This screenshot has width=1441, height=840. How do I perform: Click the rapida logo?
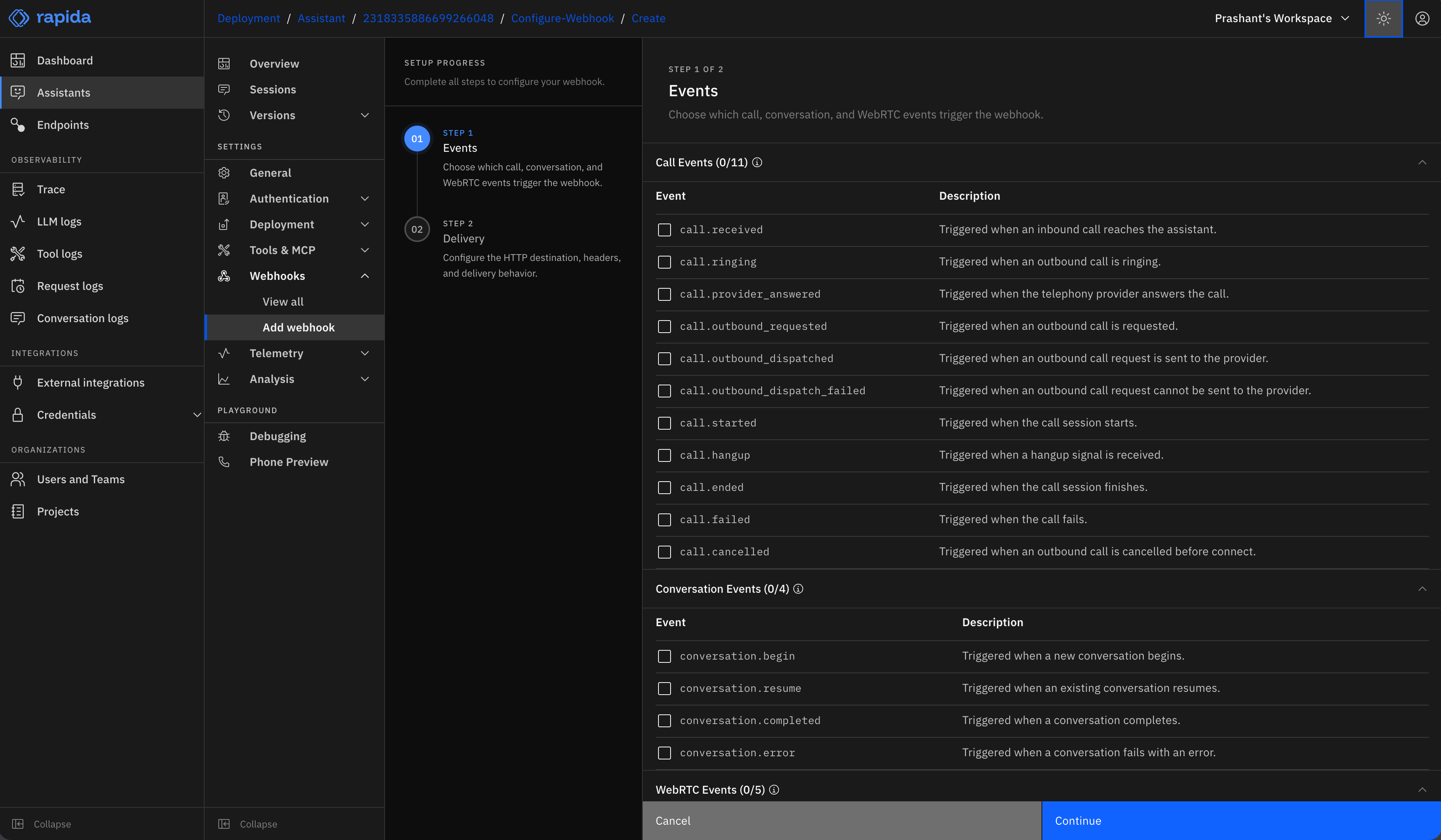(x=50, y=18)
